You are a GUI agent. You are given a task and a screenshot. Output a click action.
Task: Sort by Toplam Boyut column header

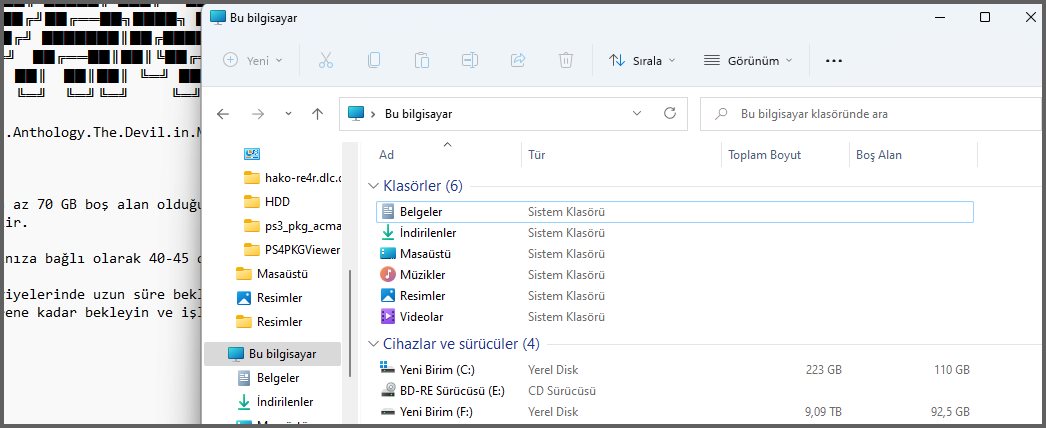point(765,155)
